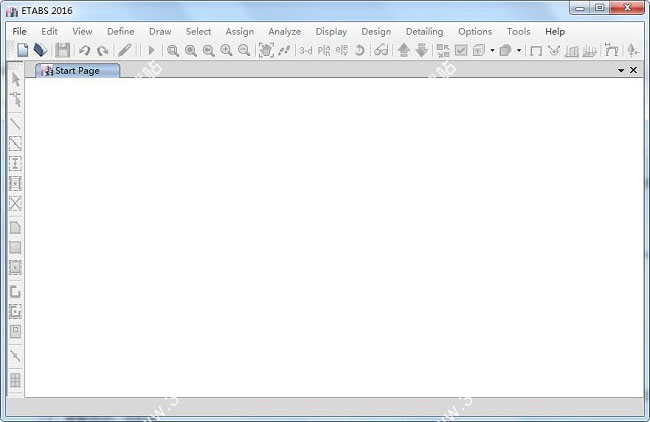This screenshot has height=422, width=650.
Task: Run analysis with the play arrow icon
Action: point(151,50)
